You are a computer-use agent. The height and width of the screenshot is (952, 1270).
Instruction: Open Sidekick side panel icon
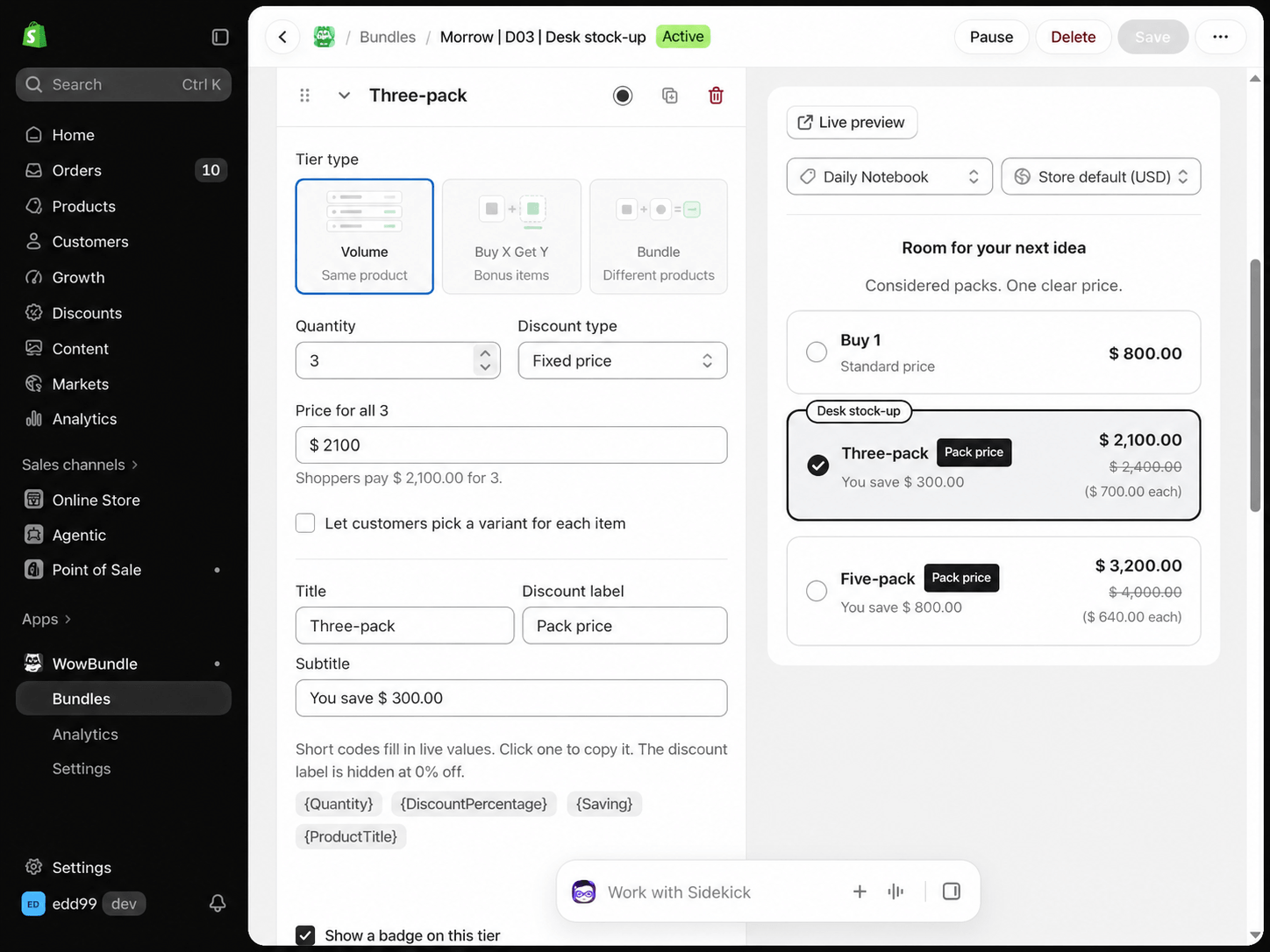pyautogui.click(x=952, y=892)
